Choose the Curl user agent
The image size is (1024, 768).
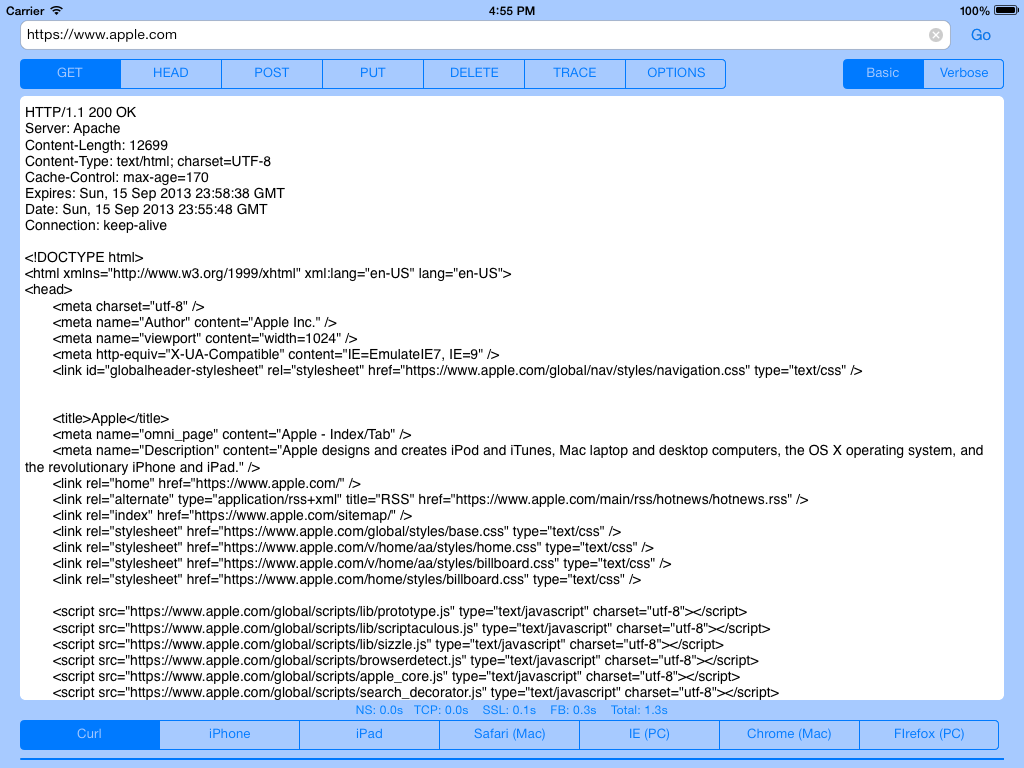tap(89, 734)
